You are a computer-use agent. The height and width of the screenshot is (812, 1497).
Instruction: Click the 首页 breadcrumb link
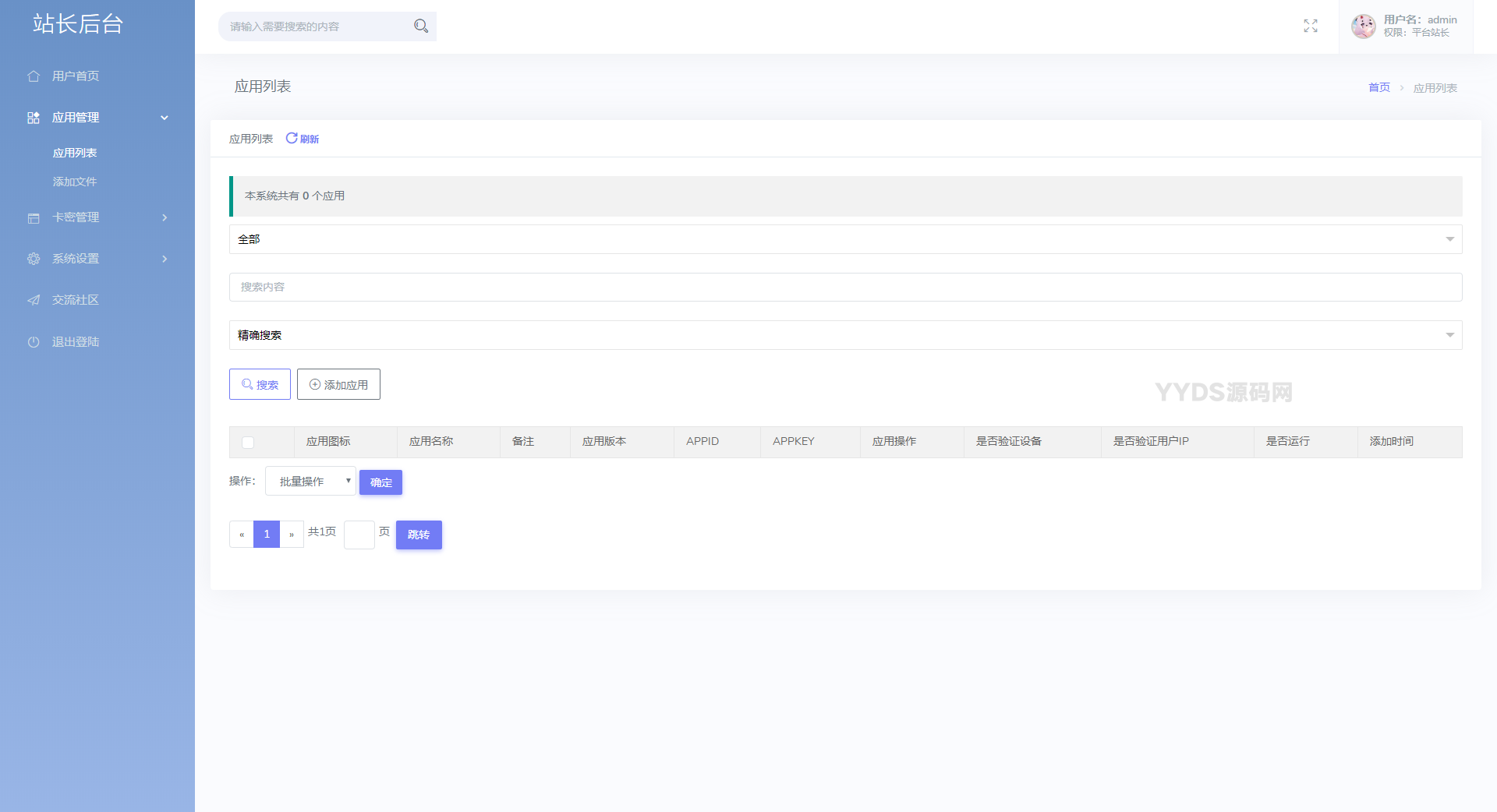pos(1378,87)
